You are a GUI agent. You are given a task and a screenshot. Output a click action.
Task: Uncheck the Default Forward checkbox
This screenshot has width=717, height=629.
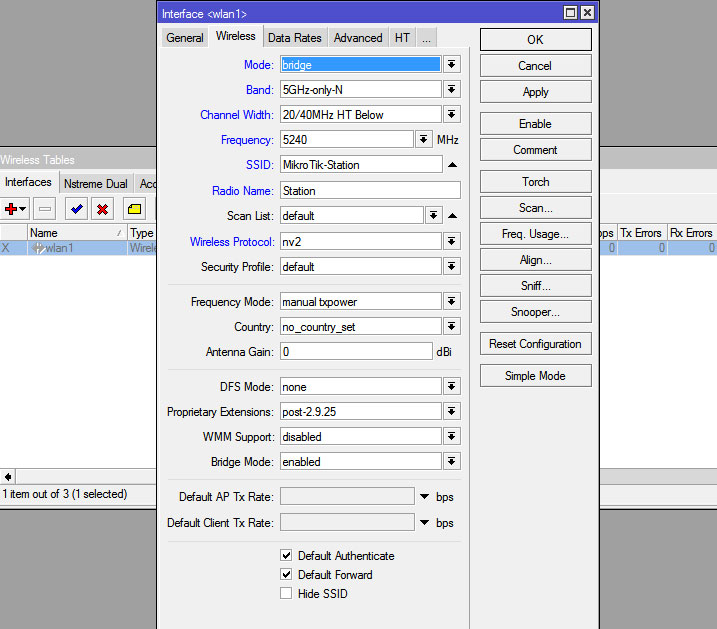click(287, 575)
